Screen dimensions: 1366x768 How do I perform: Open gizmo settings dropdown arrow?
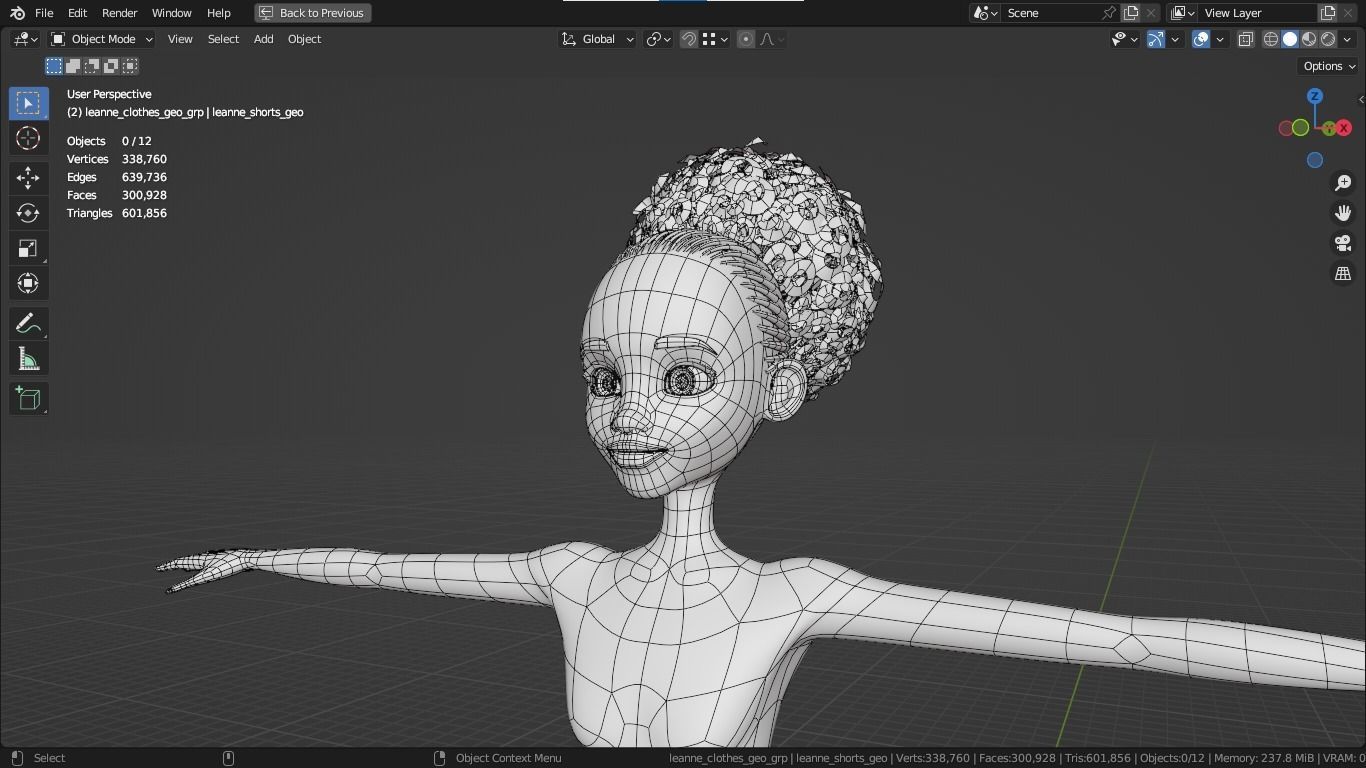click(1175, 39)
